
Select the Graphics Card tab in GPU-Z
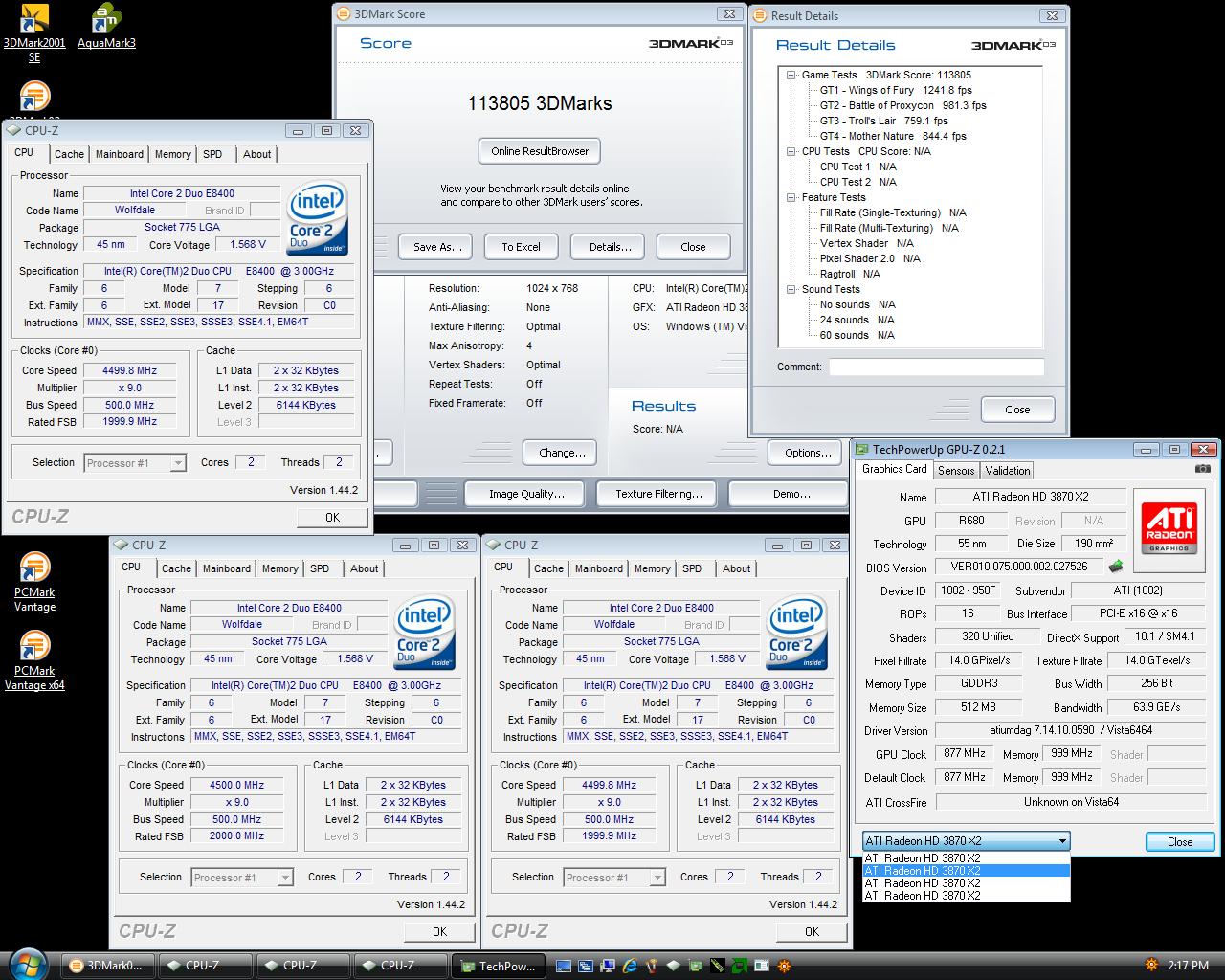pyautogui.click(x=894, y=469)
